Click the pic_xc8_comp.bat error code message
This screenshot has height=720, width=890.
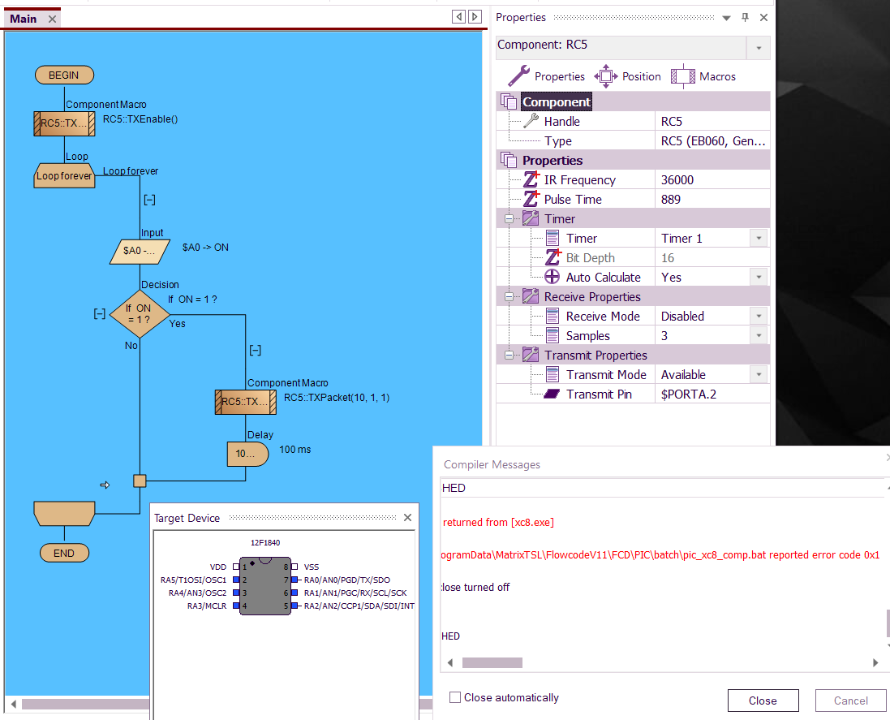coord(660,555)
